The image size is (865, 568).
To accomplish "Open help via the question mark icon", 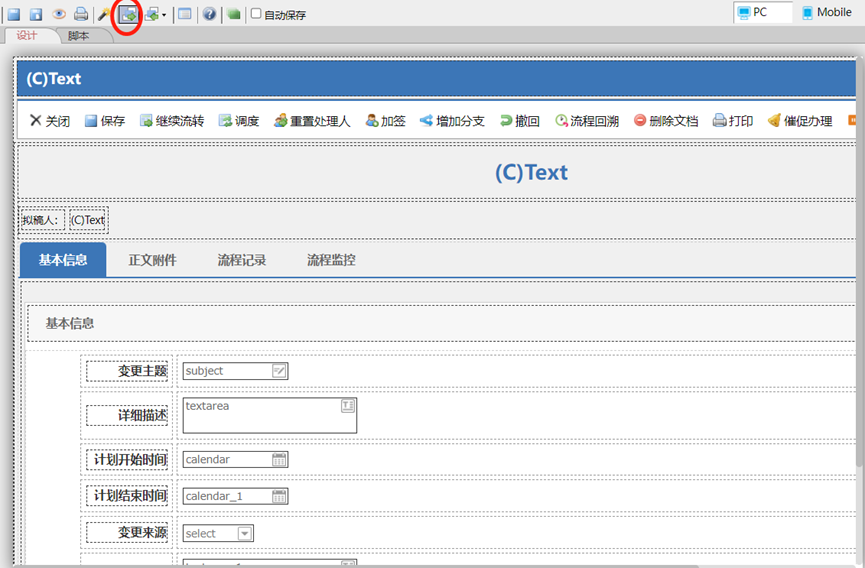I will [209, 14].
